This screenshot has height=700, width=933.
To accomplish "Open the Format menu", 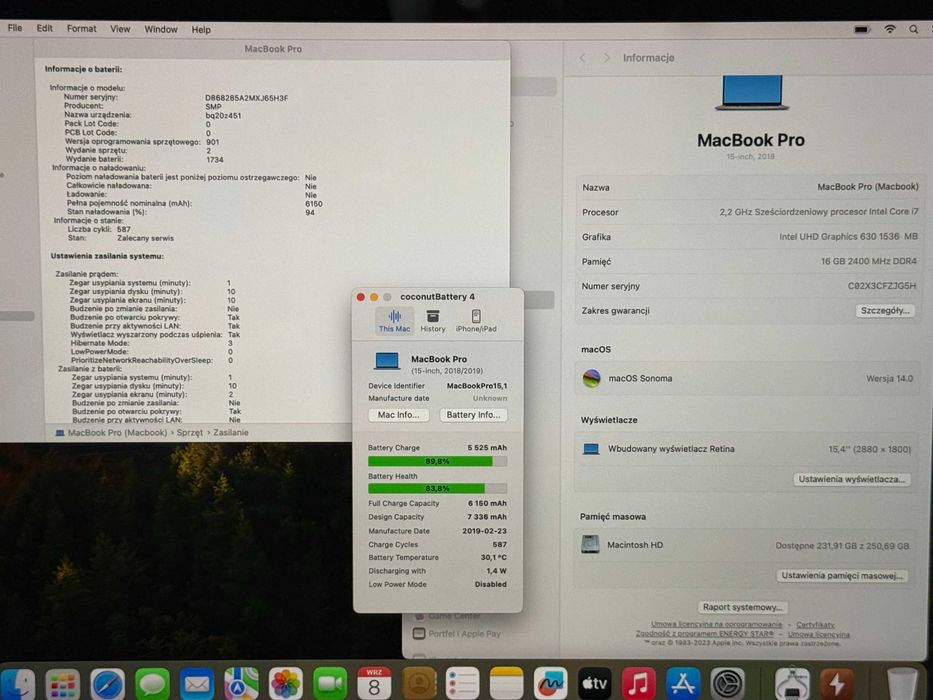I will point(82,29).
